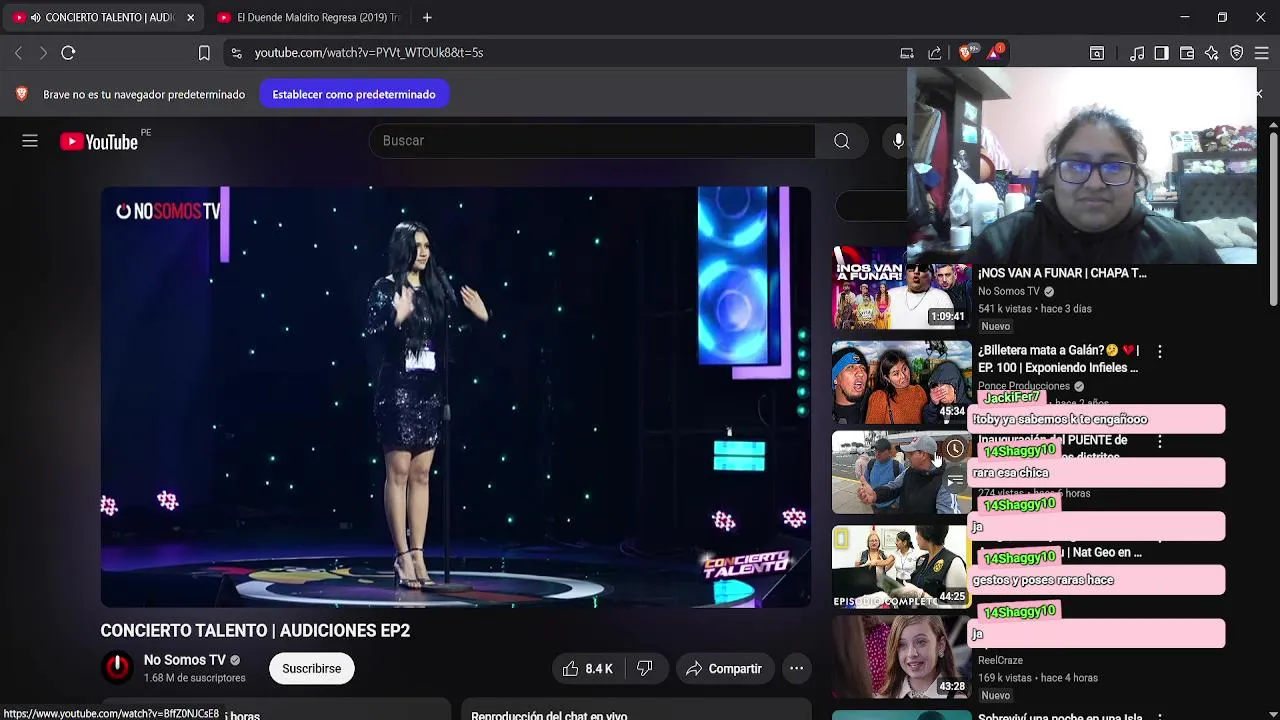Go back to the previous page
This screenshot has width=1280, height=720.
coord(18,53)
